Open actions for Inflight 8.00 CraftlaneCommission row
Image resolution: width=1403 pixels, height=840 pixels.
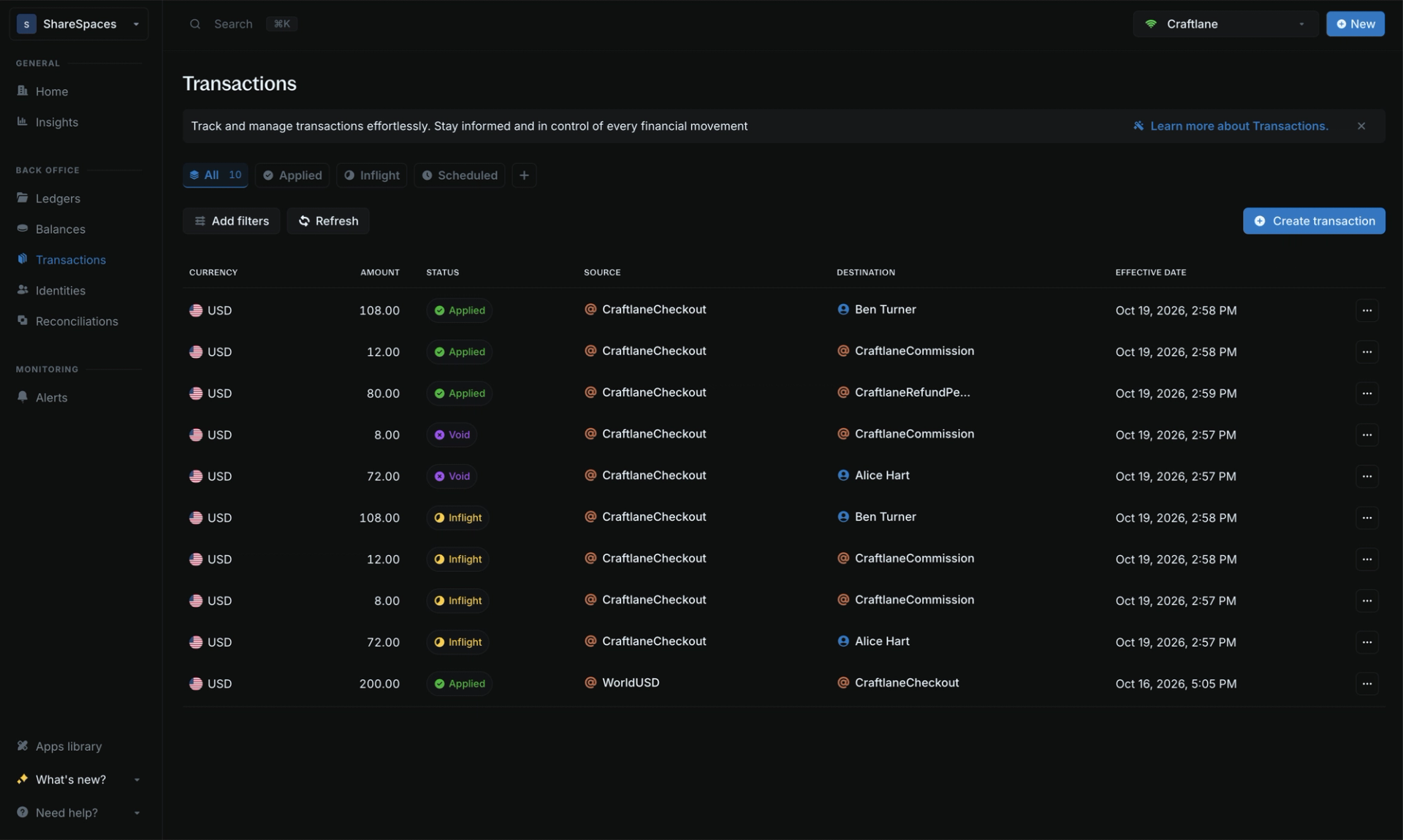point(1366,600)
